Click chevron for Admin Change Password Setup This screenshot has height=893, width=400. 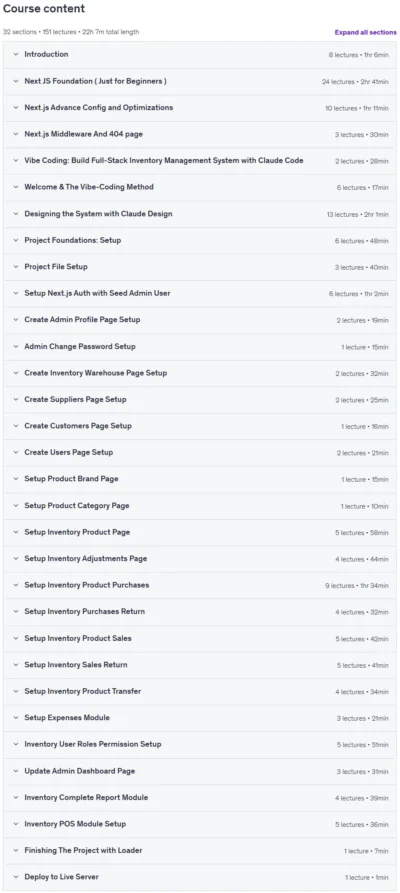(16, 347)
